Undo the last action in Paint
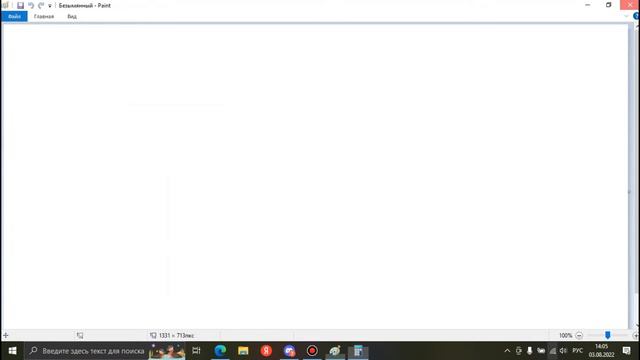 tap(31, 5)
